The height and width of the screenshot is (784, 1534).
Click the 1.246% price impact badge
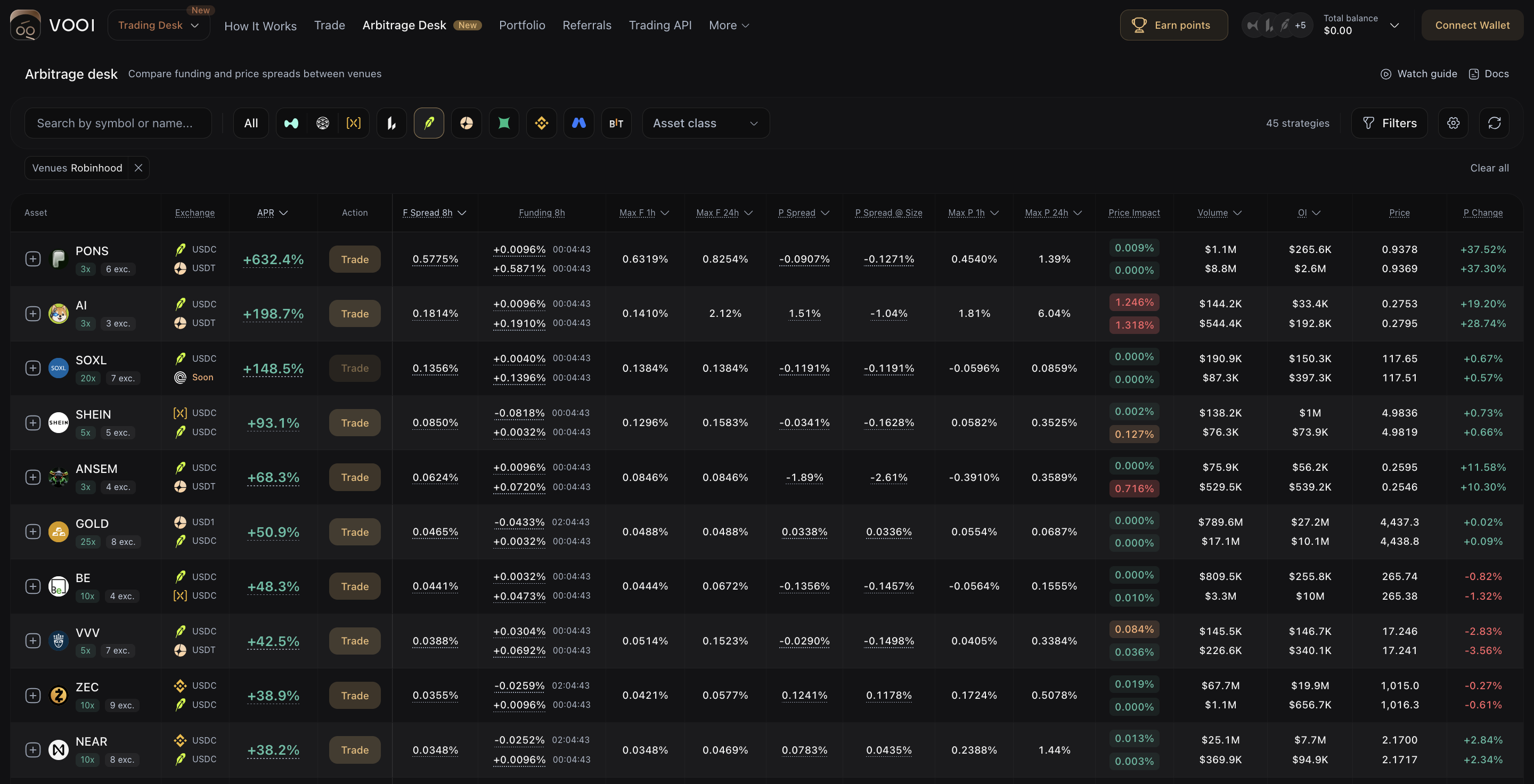point(1134,303)
